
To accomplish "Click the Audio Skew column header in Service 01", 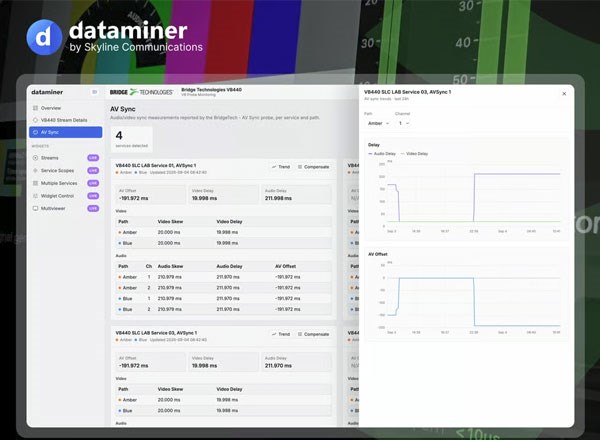I will tap(170, 266).
